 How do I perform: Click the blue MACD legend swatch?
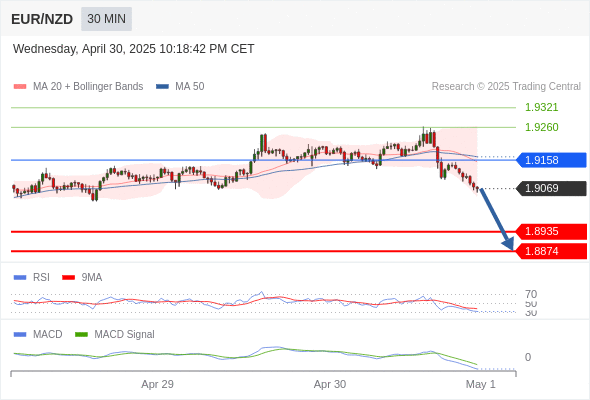coord(20,335)
